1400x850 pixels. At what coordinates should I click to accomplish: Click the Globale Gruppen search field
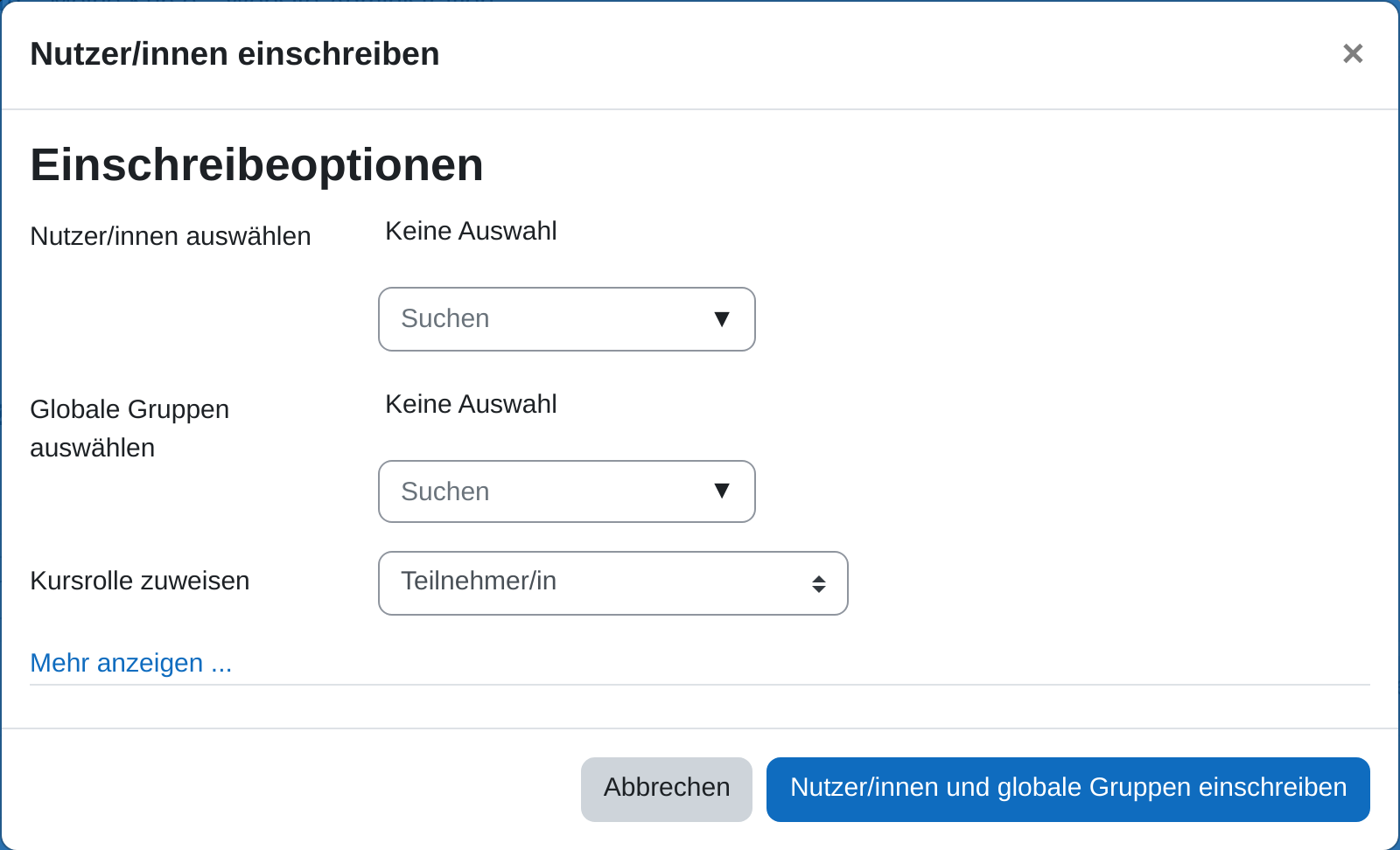567,491
